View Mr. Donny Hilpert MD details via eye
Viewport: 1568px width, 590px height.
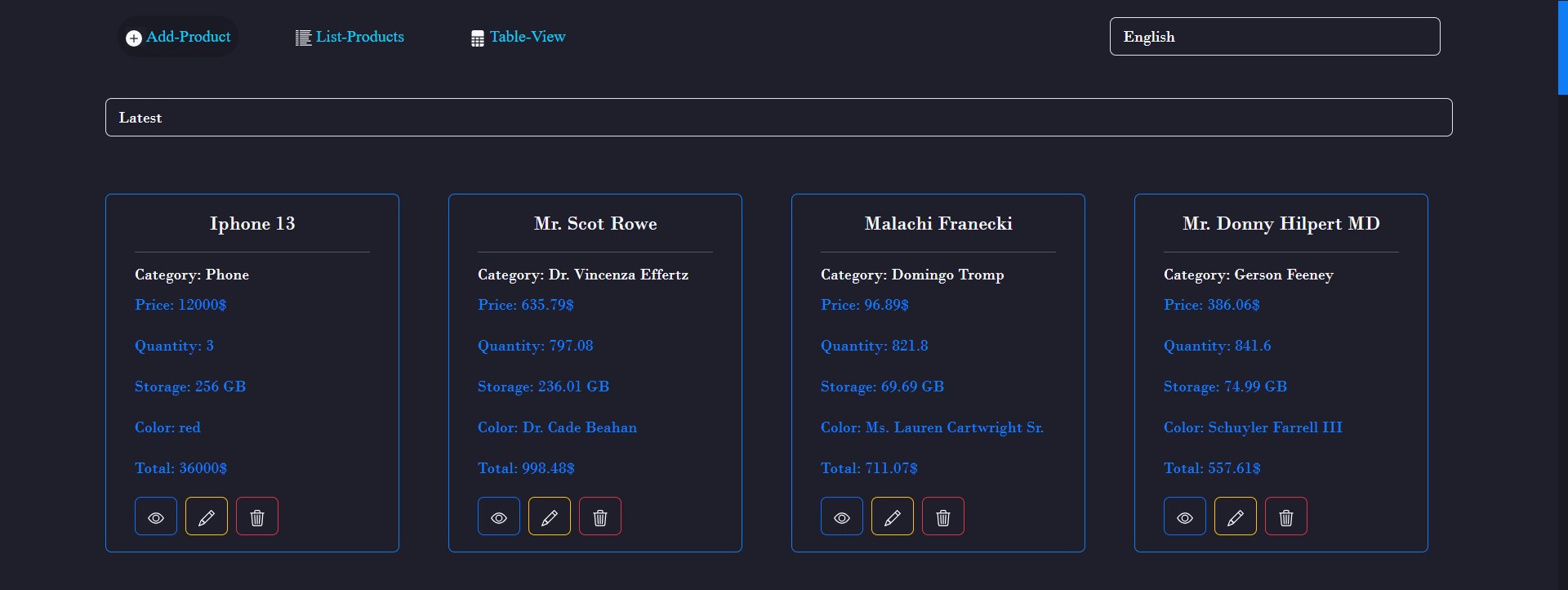pyautogui.click(x=1185, y=516)
